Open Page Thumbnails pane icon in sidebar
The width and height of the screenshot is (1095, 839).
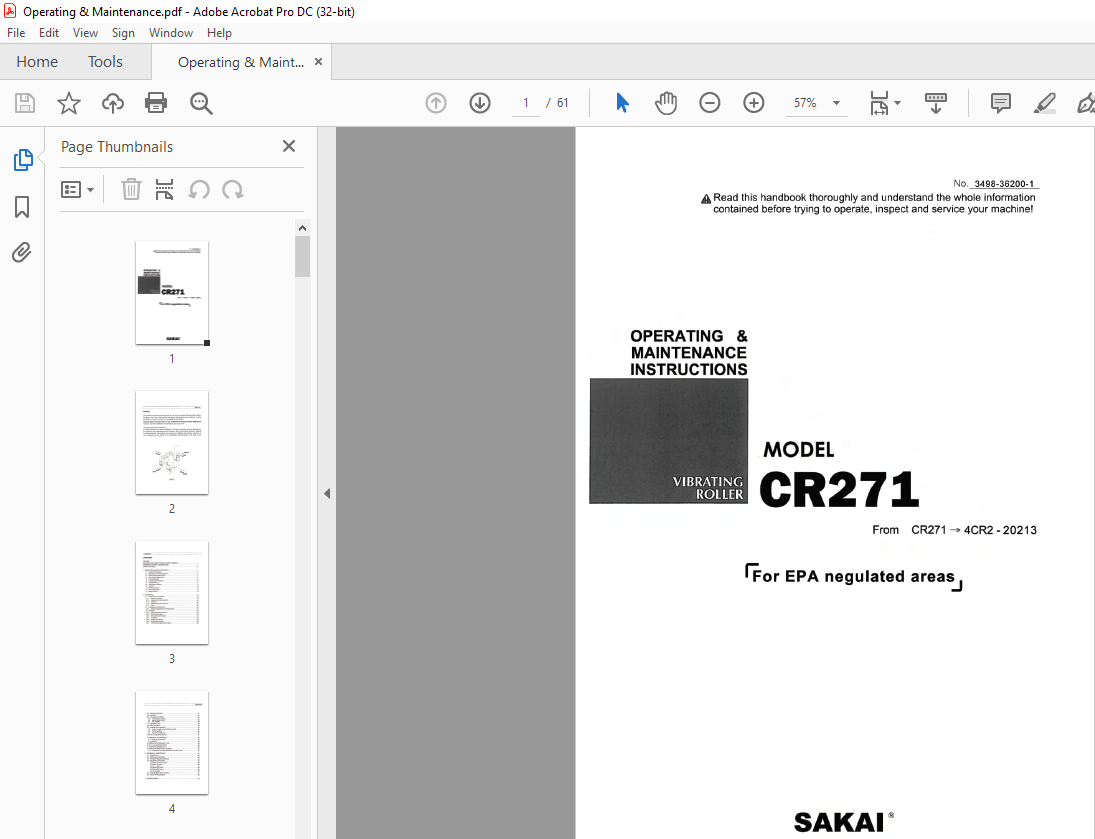point(22,160)
